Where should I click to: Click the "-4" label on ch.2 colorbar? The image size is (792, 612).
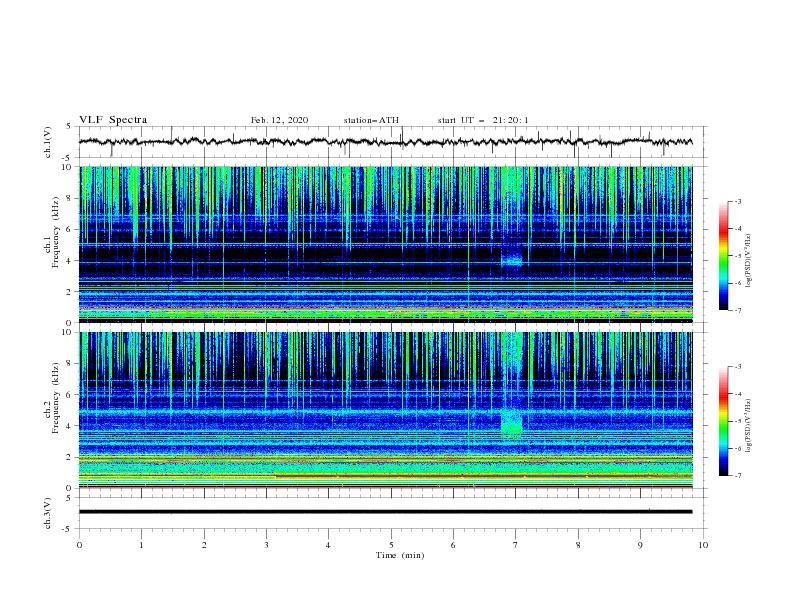pos(737,394)
